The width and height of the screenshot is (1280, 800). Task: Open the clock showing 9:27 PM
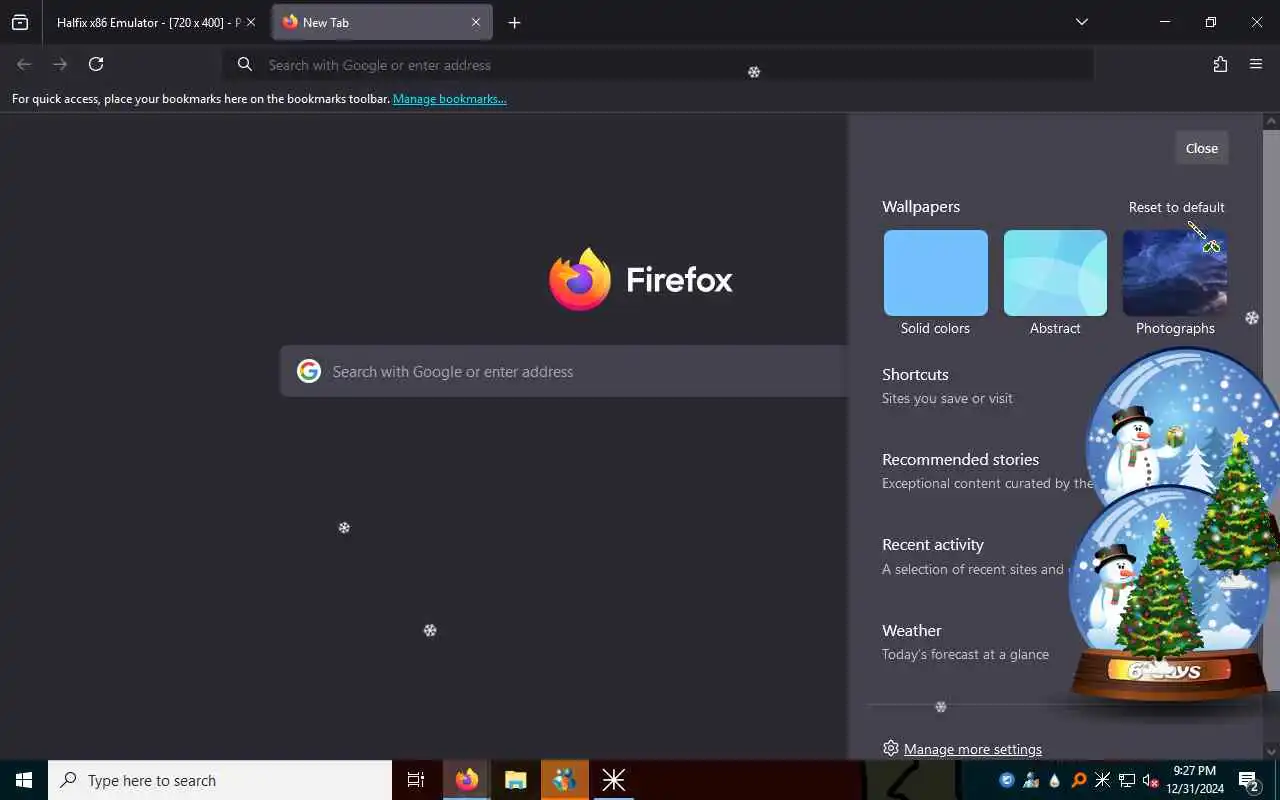point(1194,780)
